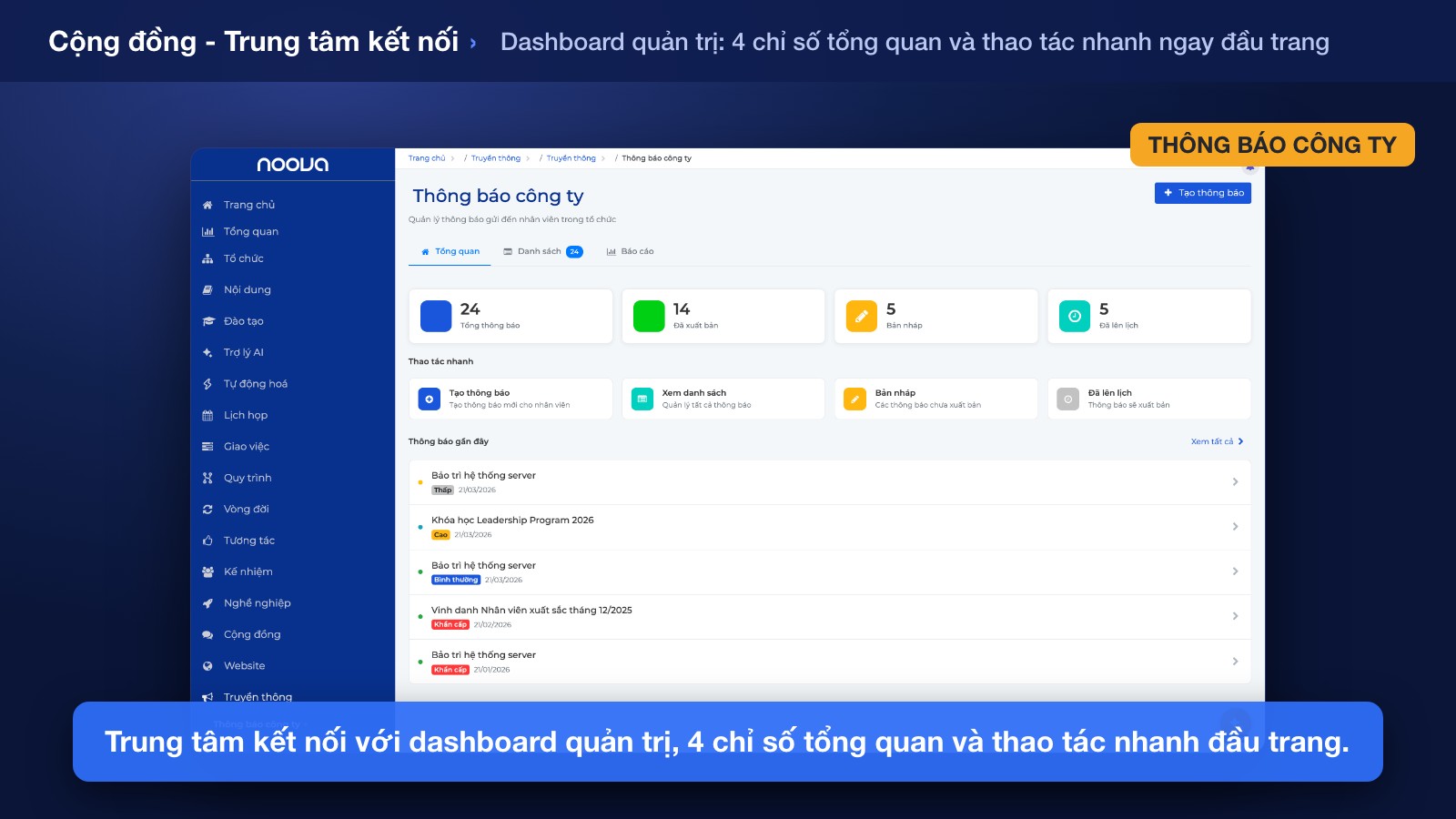1456x819 pixels.
Task: Click the Kế nhiệm people icon
Action: [x=207, y=571]
